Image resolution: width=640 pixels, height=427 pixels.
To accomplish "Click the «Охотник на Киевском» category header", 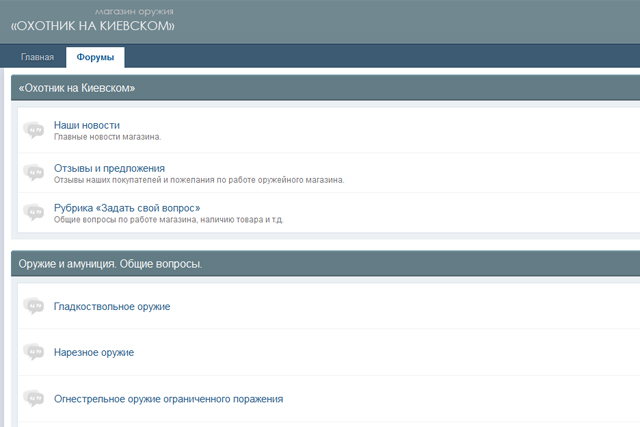I will 325,88.
